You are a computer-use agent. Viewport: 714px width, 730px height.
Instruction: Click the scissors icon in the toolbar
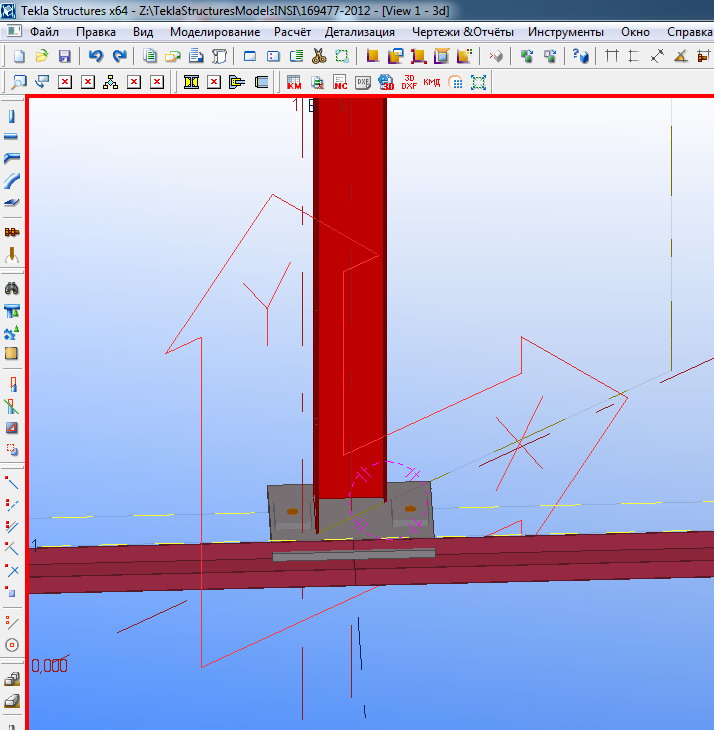pos(319,56)
